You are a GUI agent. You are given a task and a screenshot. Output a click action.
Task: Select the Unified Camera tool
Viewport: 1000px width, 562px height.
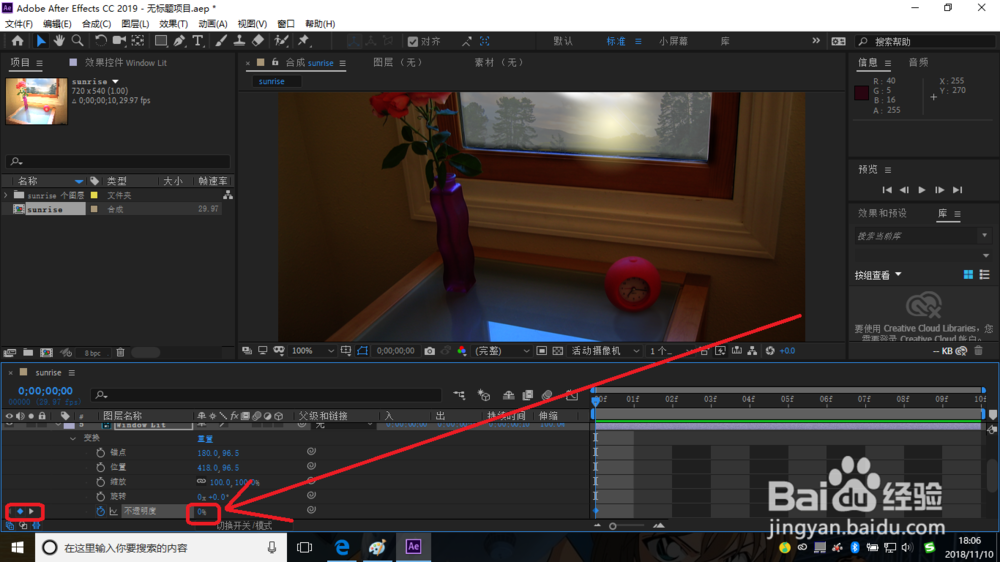119,41
